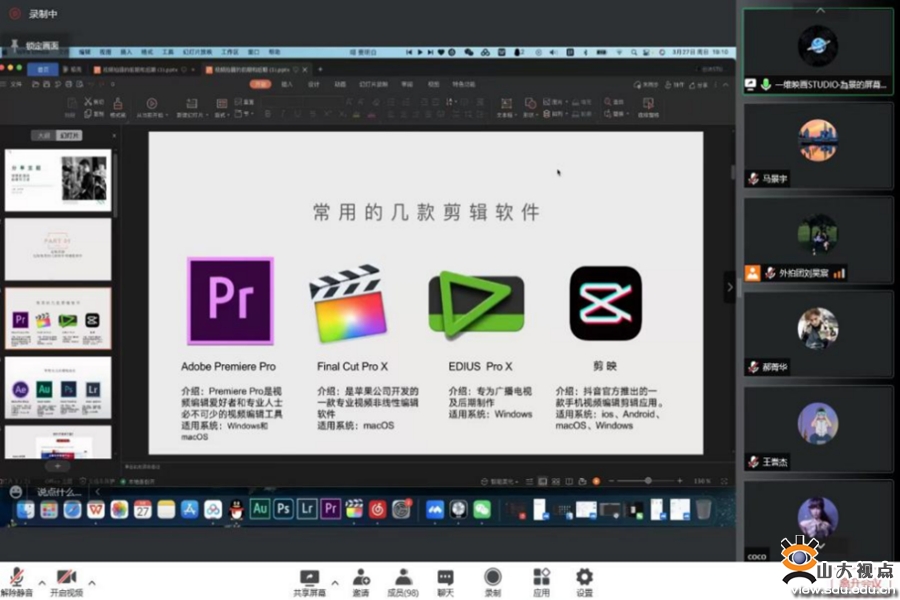The image size is (900, 600).
Task: Expand audio options next to 解除静音
Action: (x=42, y=583)
